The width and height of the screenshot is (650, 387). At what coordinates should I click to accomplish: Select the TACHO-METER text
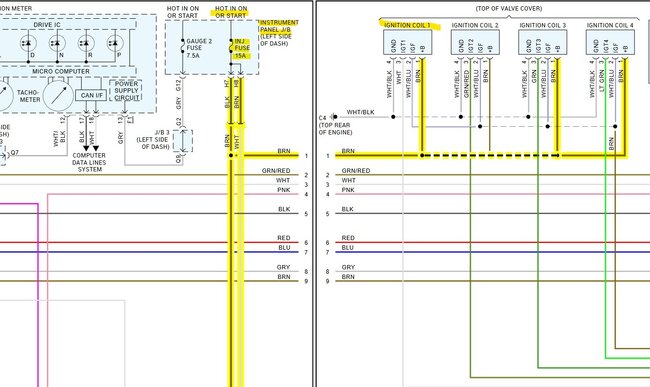coord(29,96)
